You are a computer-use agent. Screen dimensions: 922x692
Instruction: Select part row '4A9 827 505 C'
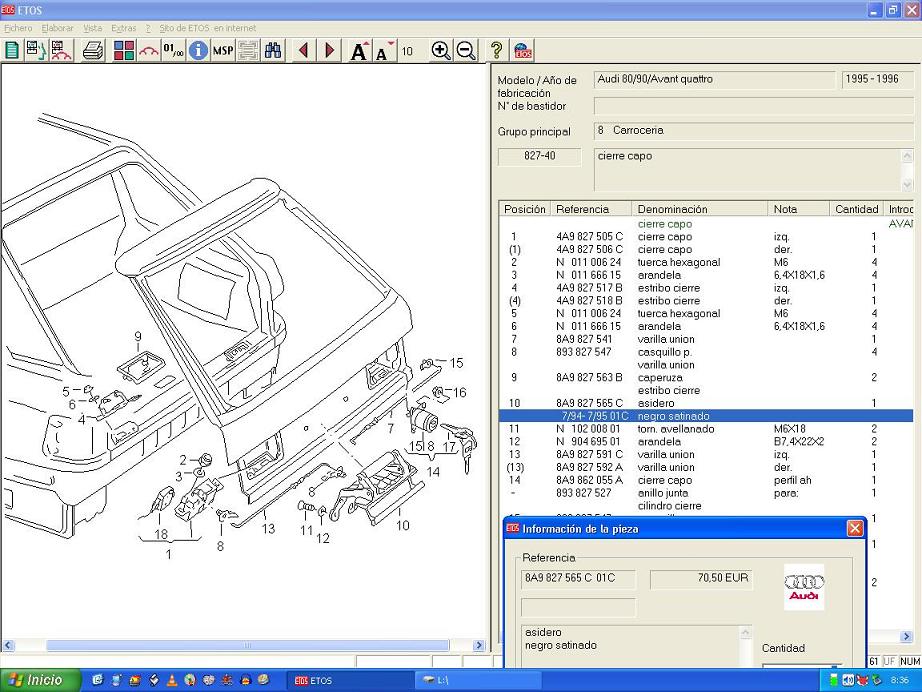pyautogui.click(x=706, y=236)
